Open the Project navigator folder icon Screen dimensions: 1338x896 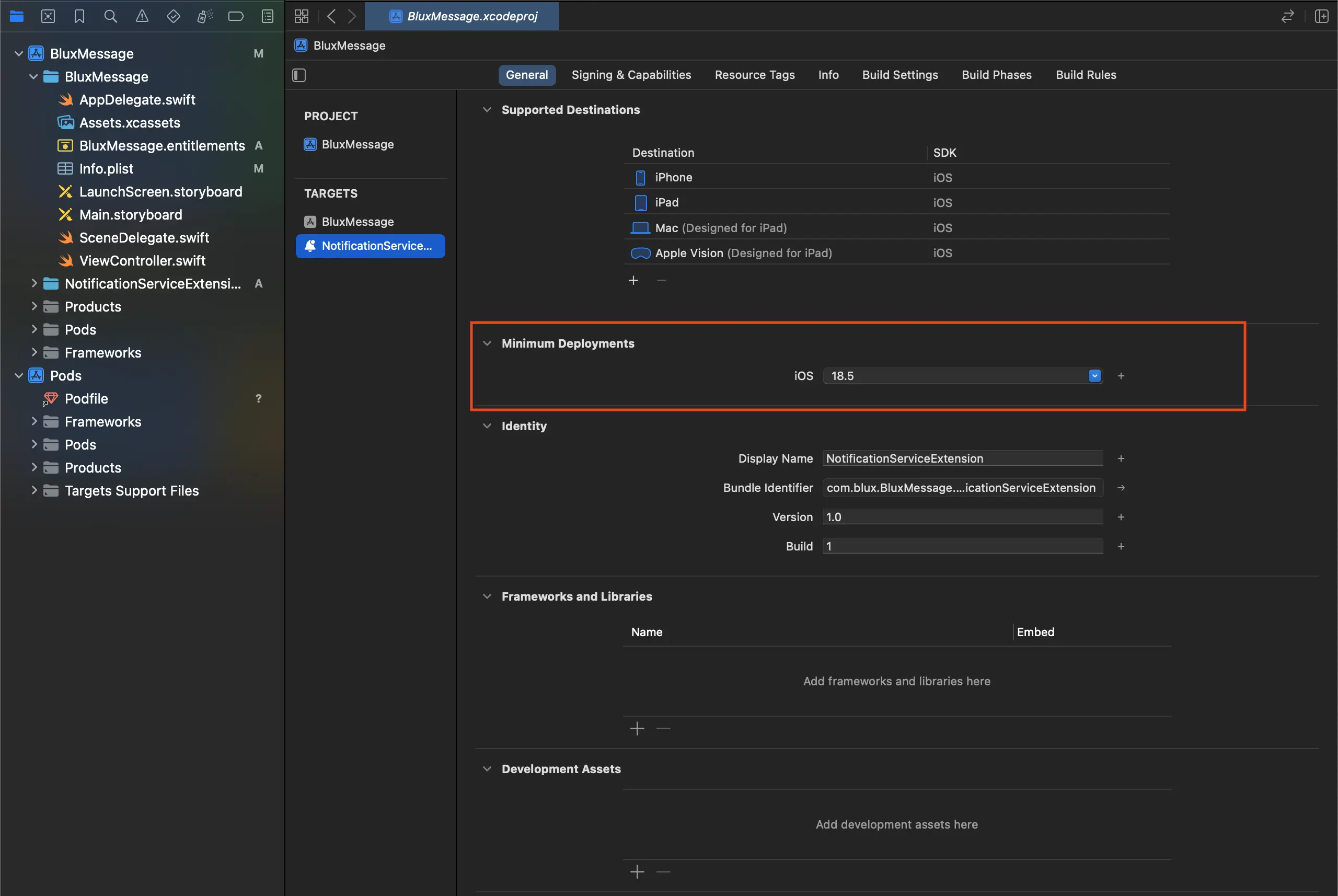[17, 16]
